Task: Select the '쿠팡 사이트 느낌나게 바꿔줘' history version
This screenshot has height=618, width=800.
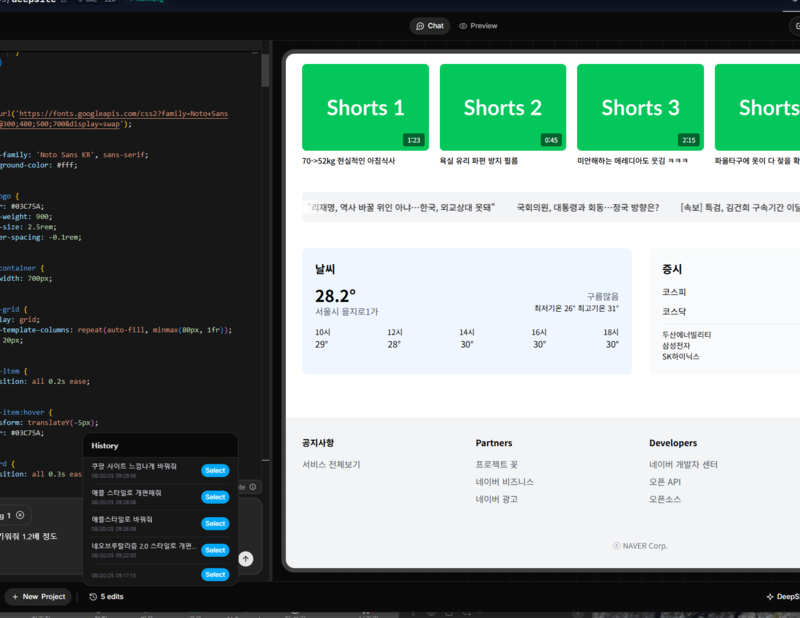Action: 215,471
